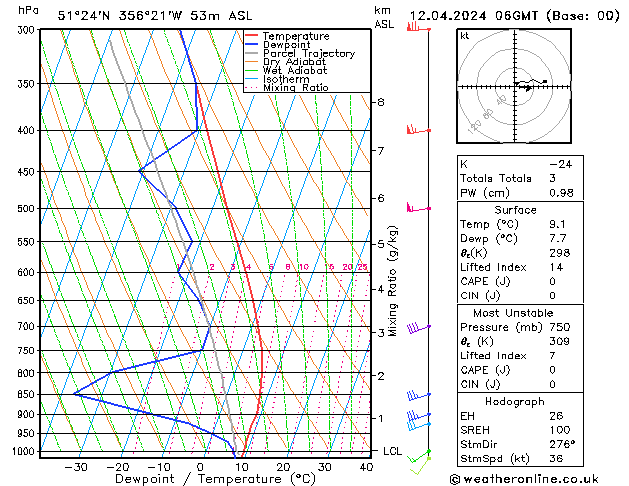The image size is (629, 486).
Task: Click the SREH value 100
Action: (x=560, y=430)
